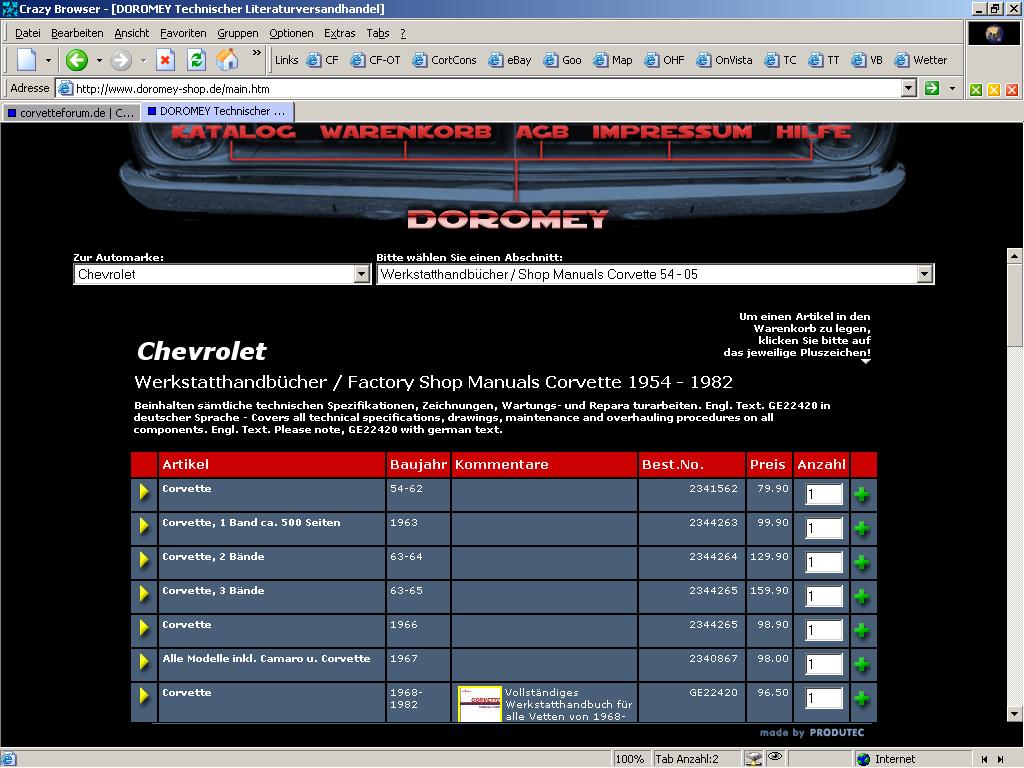The height and width of the screenshot is (768, 1024).
Task: Add Corvette 2 Bände manual via plus
Action: (862, 562)
